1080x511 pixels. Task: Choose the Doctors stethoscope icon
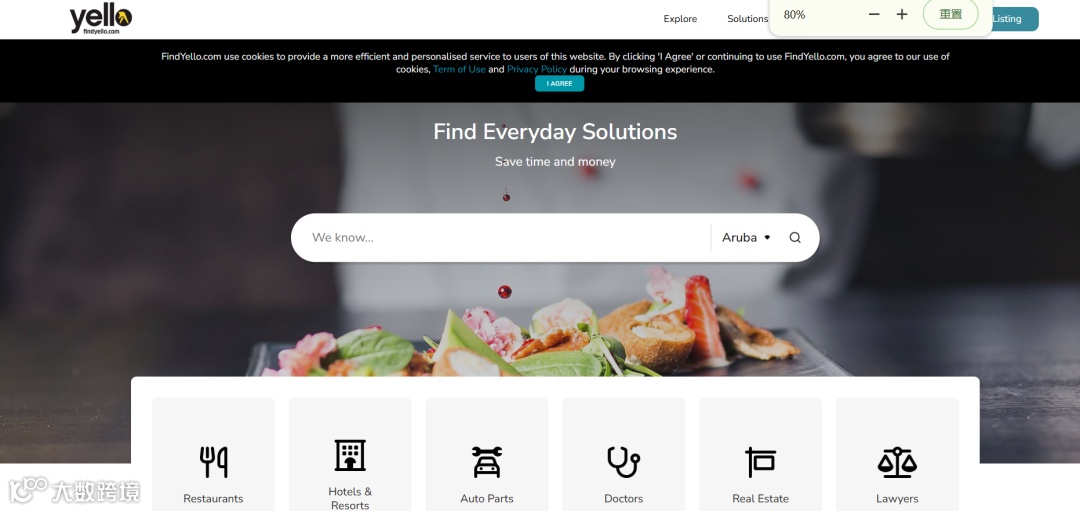(x=623, y=462)
